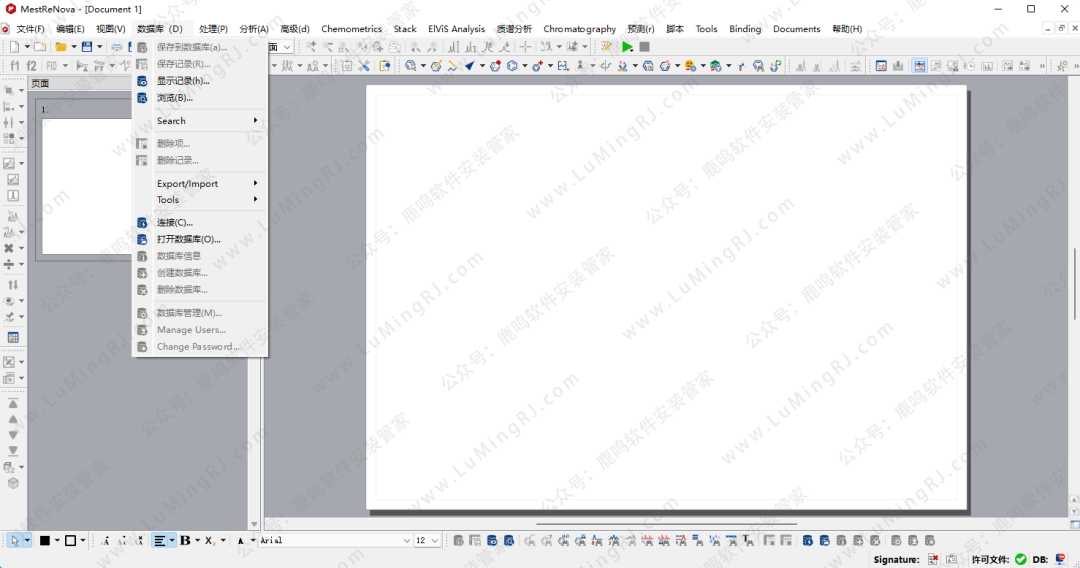
Task: Click the gray Stop script square button
Action: (x=645, y=47)
